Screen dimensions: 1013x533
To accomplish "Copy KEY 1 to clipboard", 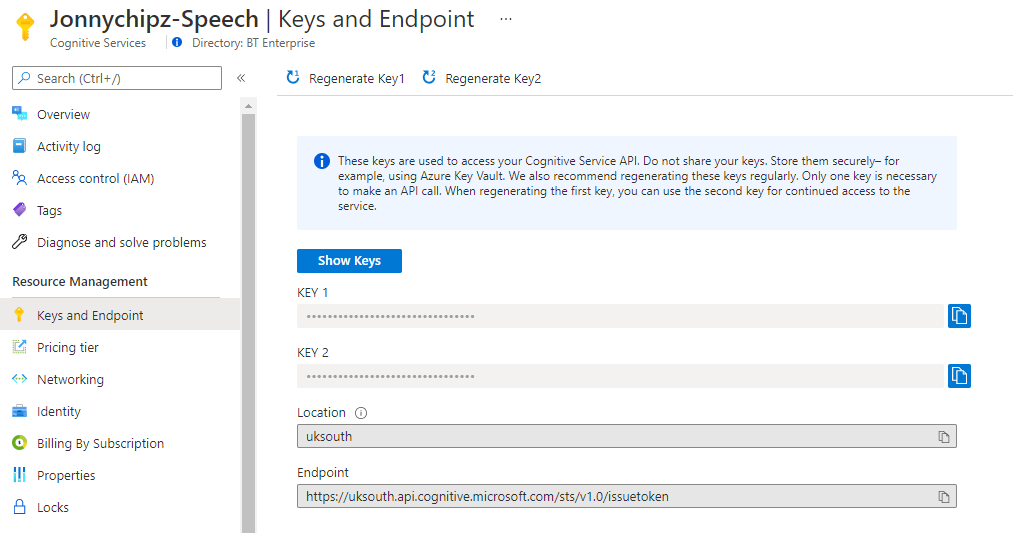I will click(x=959, y=316).
